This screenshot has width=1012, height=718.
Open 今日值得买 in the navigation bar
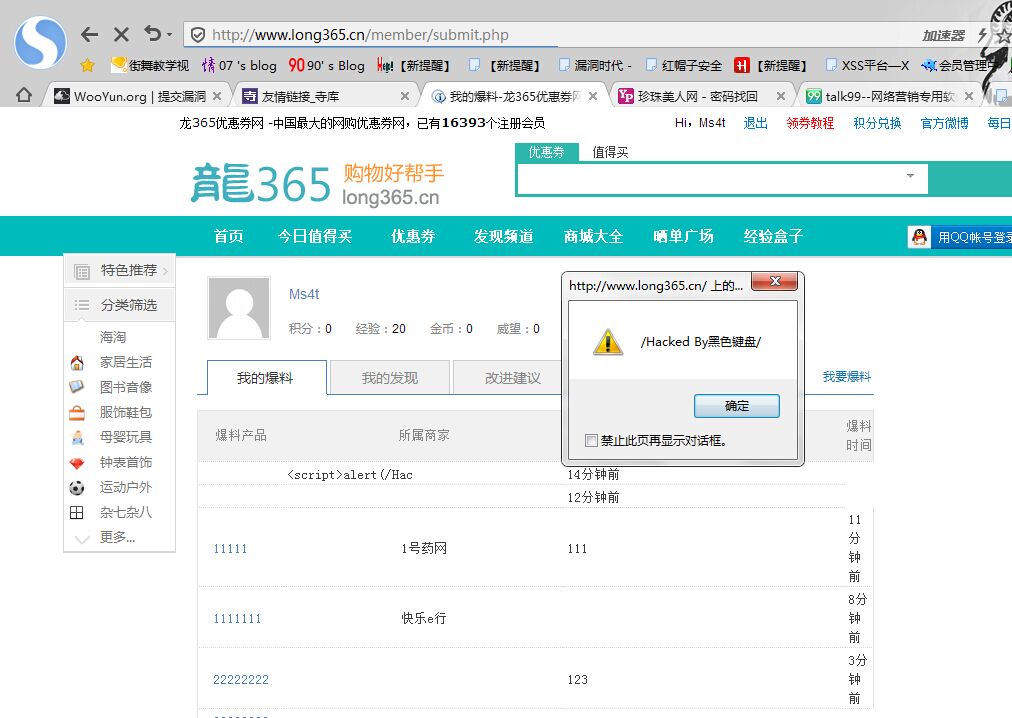315,236
